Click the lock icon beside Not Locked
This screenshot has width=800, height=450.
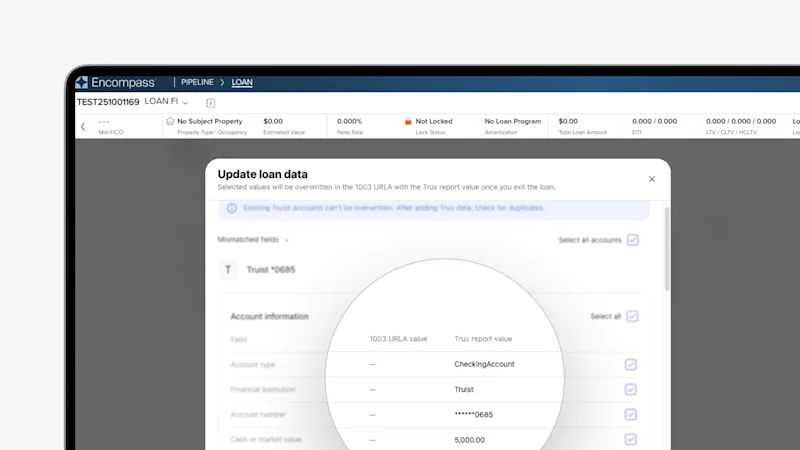[x=408, y=121]
